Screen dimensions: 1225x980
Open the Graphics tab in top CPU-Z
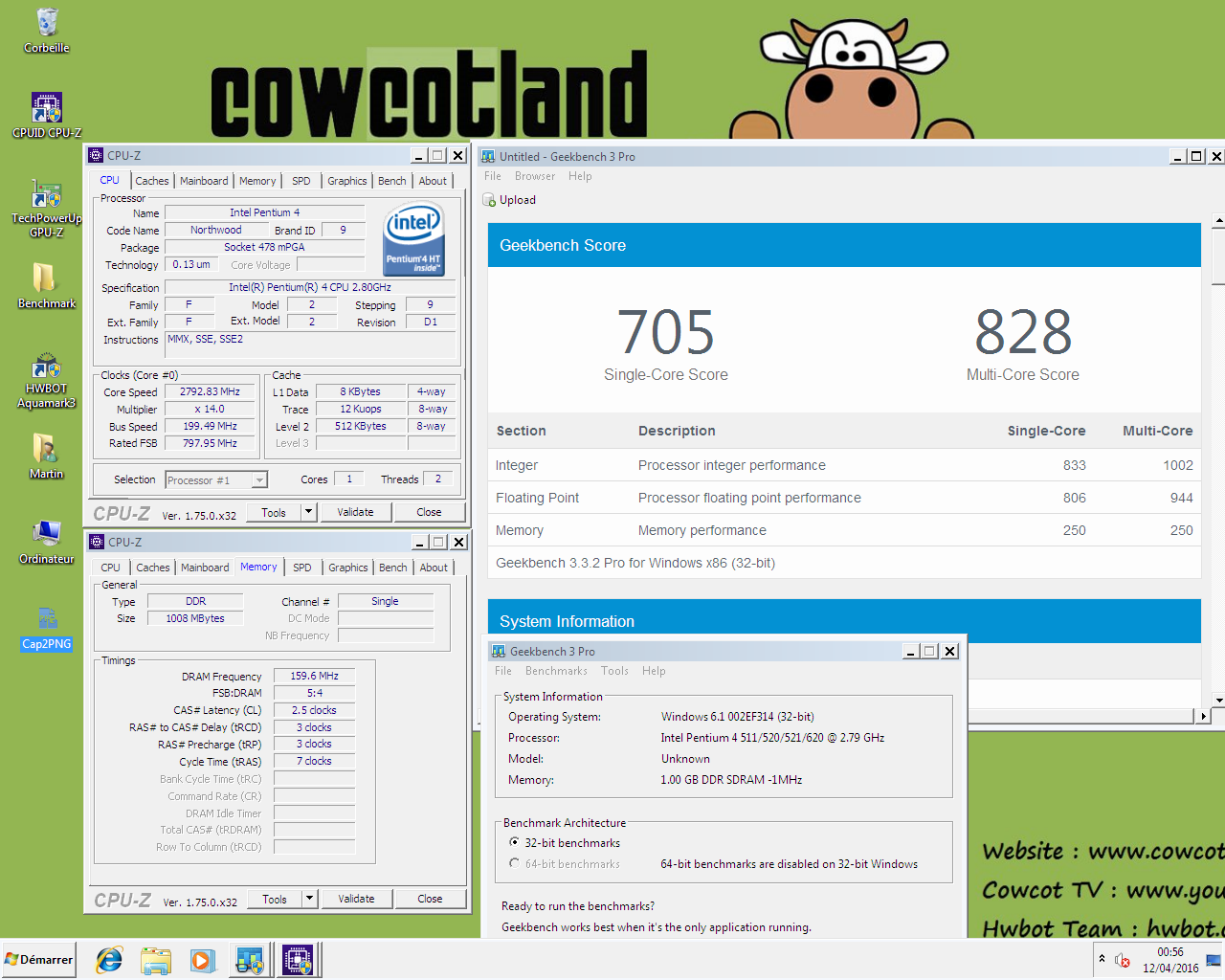[x=347, y=181]
